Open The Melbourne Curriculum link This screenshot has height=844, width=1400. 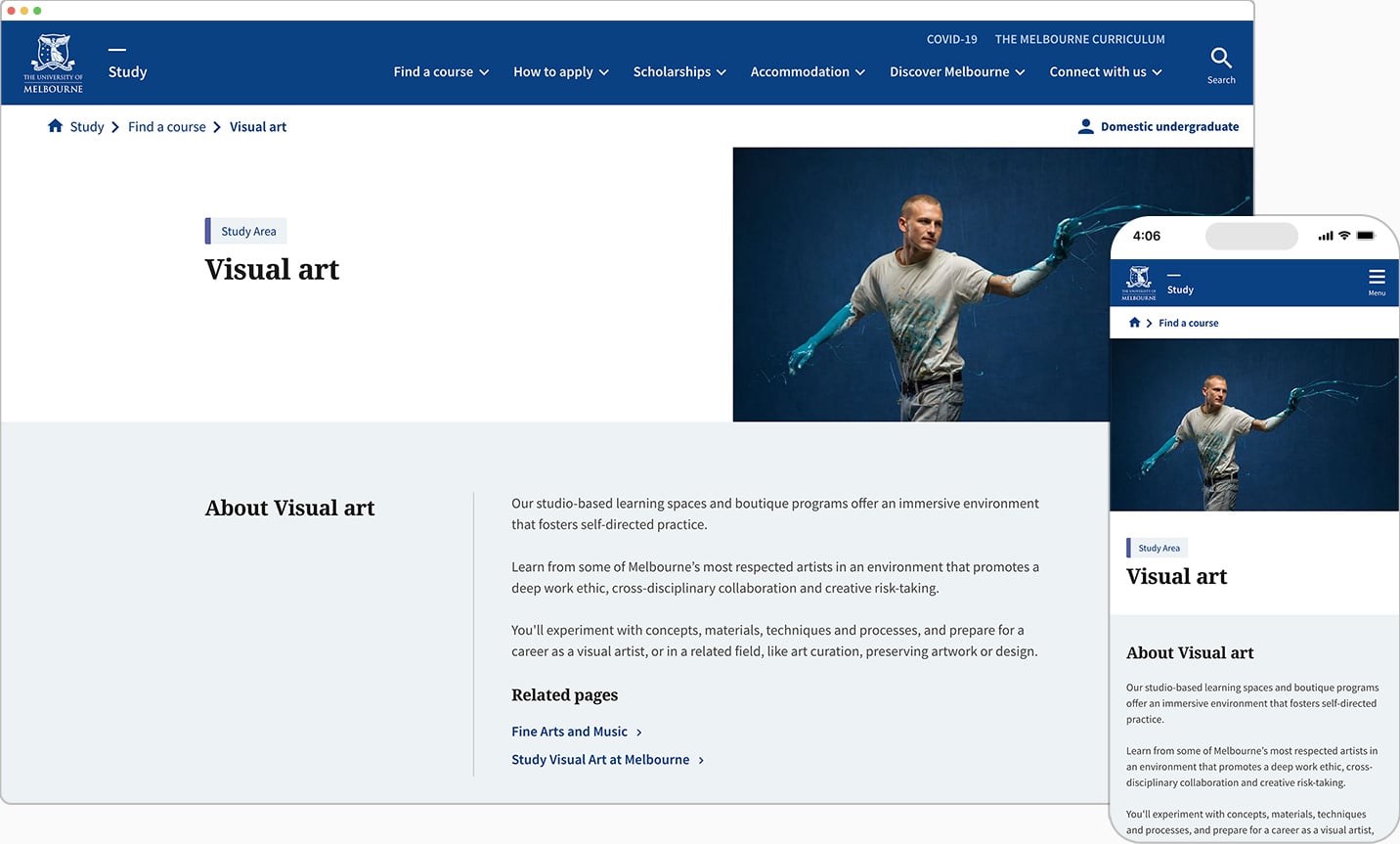(1079, 39)
